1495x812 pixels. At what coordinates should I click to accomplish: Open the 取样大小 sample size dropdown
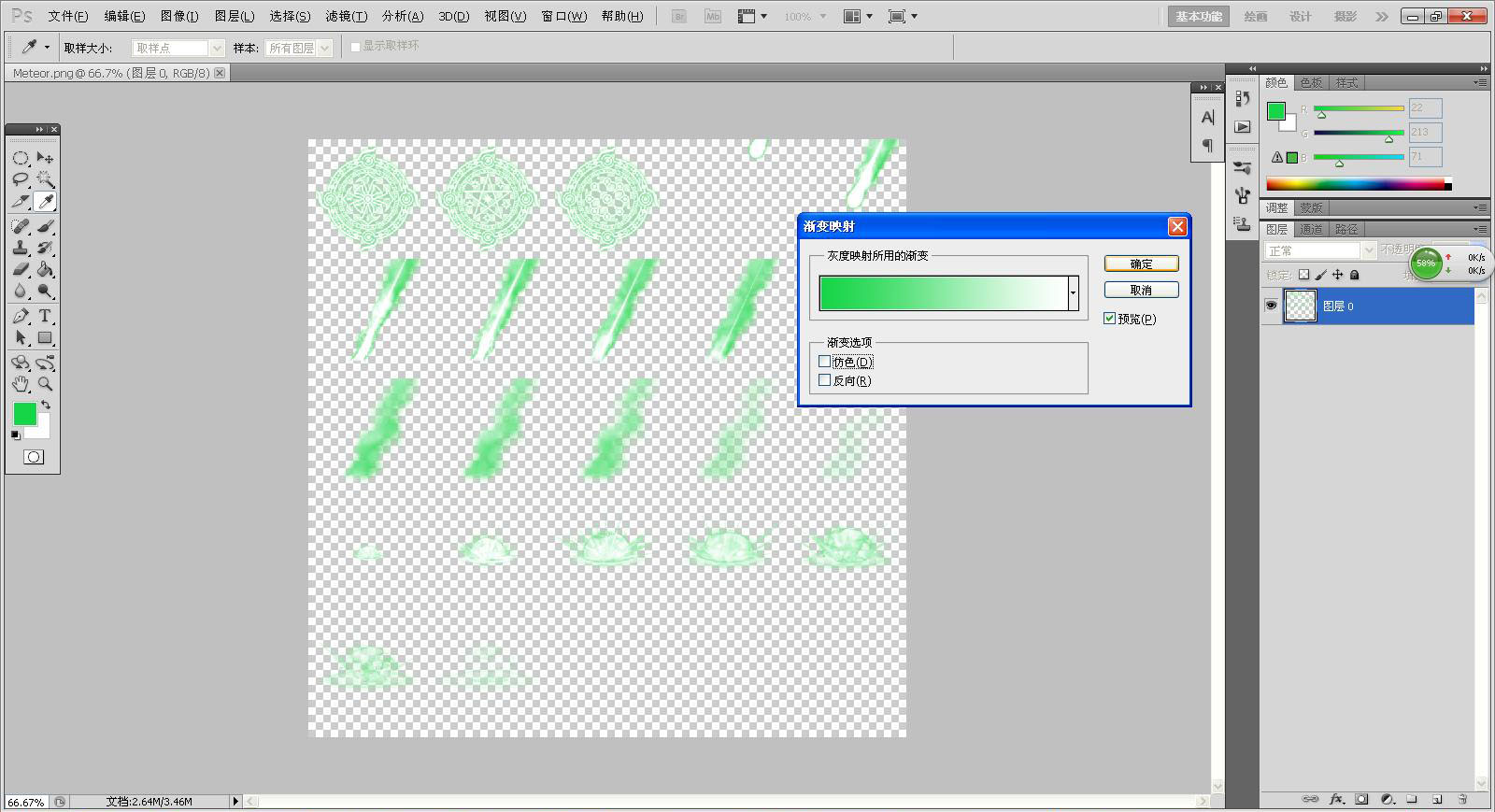(178, 48)
